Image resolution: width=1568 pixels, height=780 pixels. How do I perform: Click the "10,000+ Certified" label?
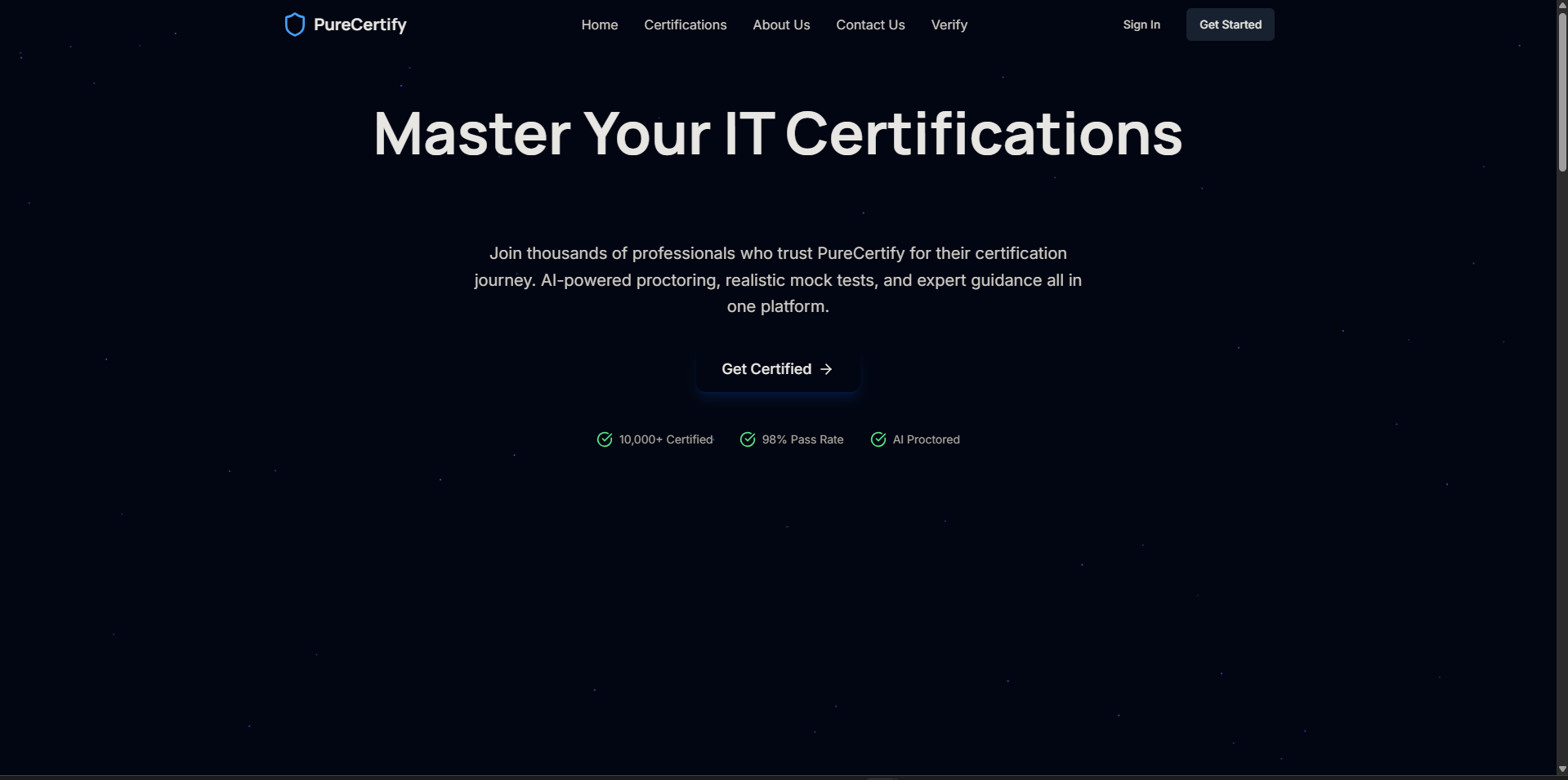coord(666,439)
